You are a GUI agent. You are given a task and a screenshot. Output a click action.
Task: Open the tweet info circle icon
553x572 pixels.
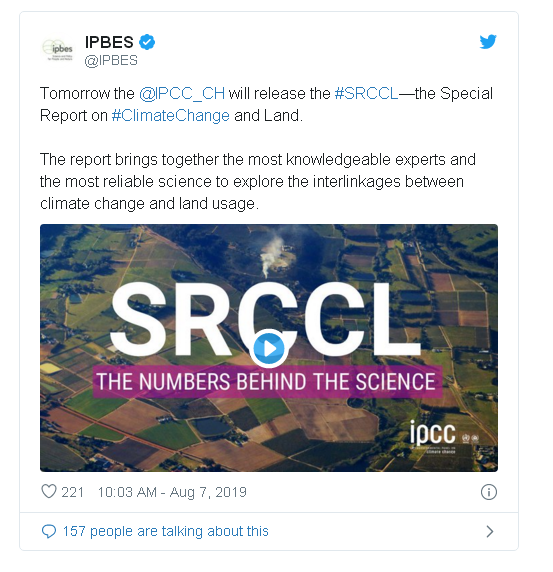click(488, 492)
